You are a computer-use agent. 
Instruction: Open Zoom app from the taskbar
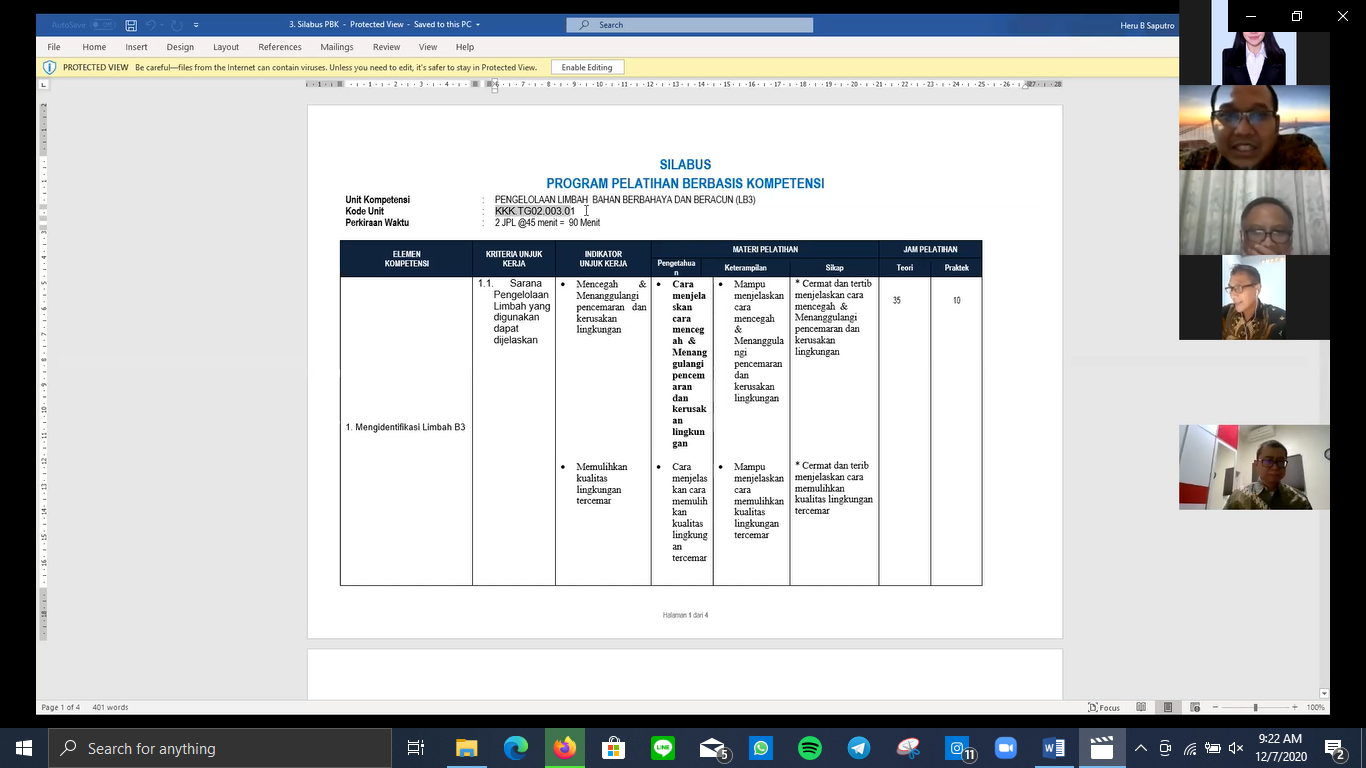coord(1004,748)
